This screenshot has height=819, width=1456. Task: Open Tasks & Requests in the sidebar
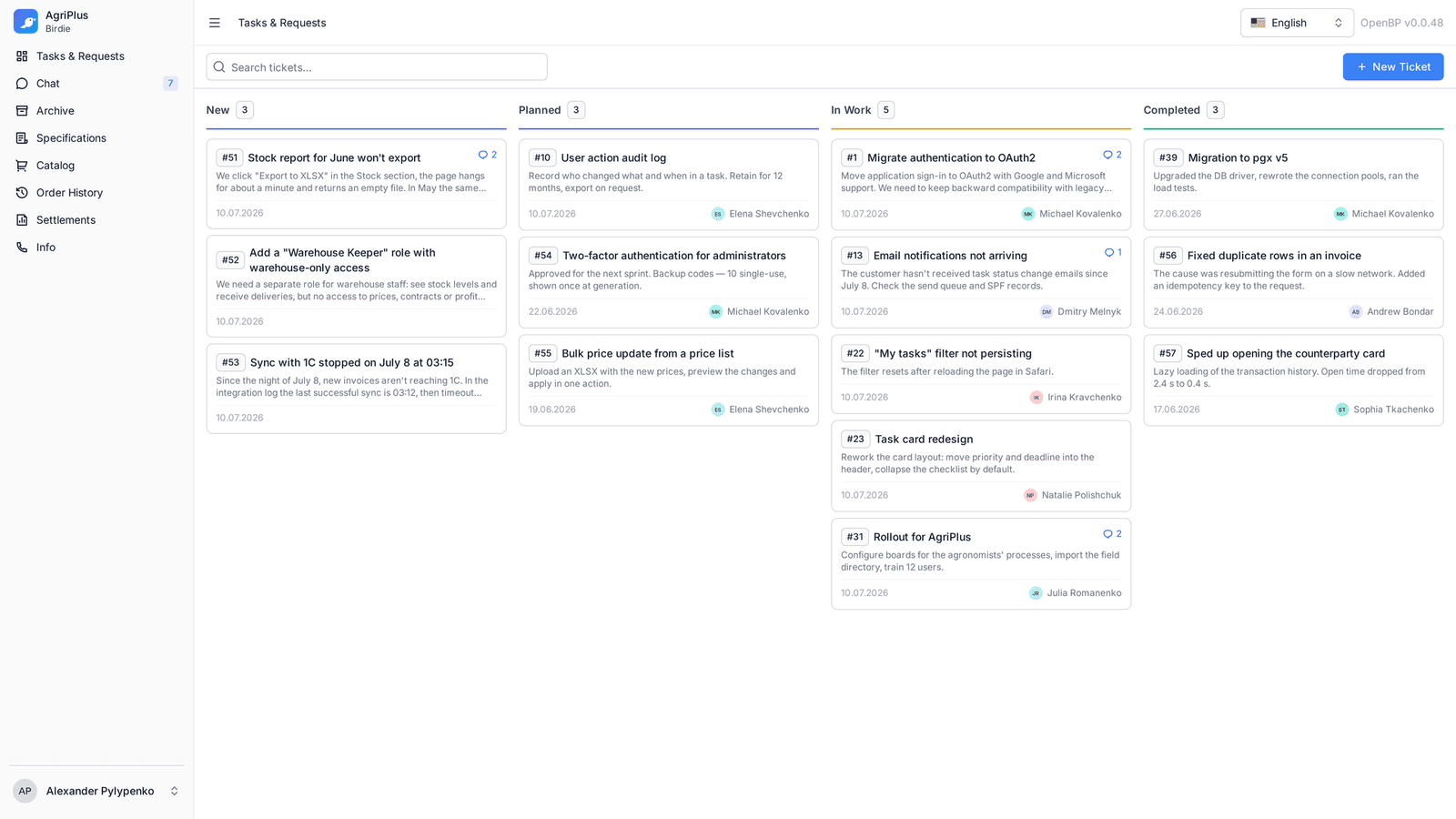(96, 56)
